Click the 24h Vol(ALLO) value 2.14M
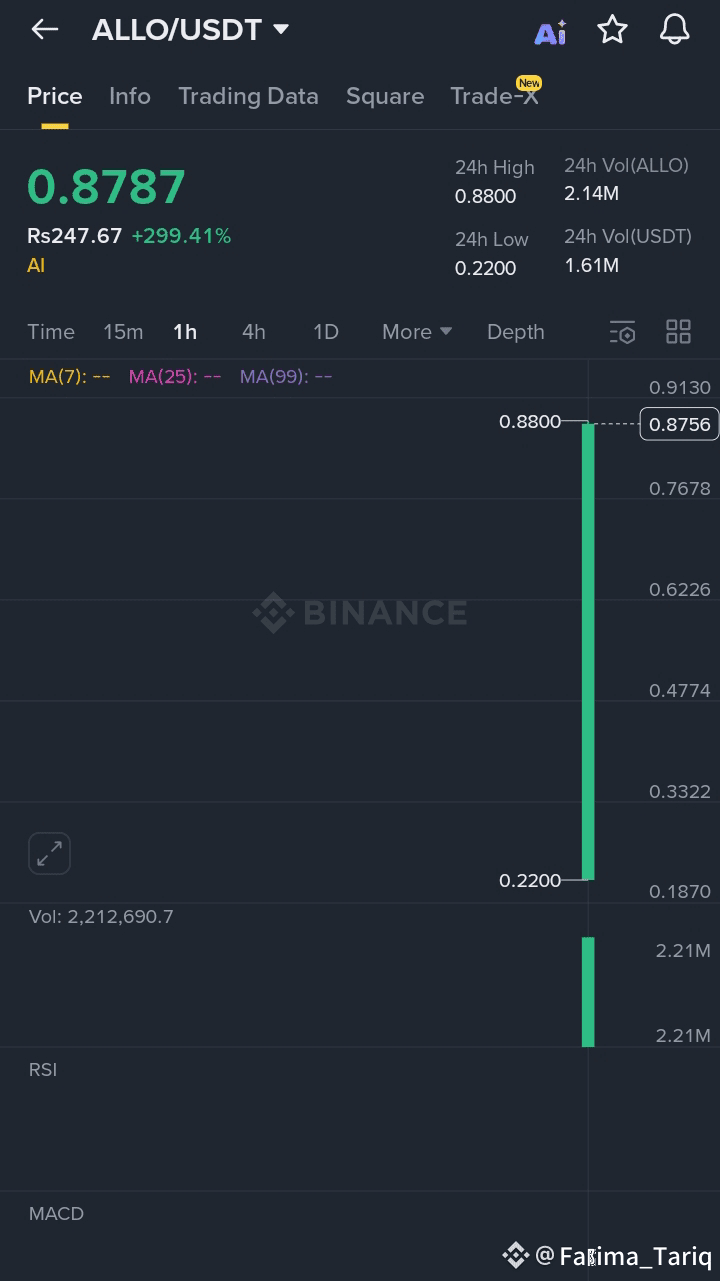This screenshot has height=1281, width=720. pos(591,194)
